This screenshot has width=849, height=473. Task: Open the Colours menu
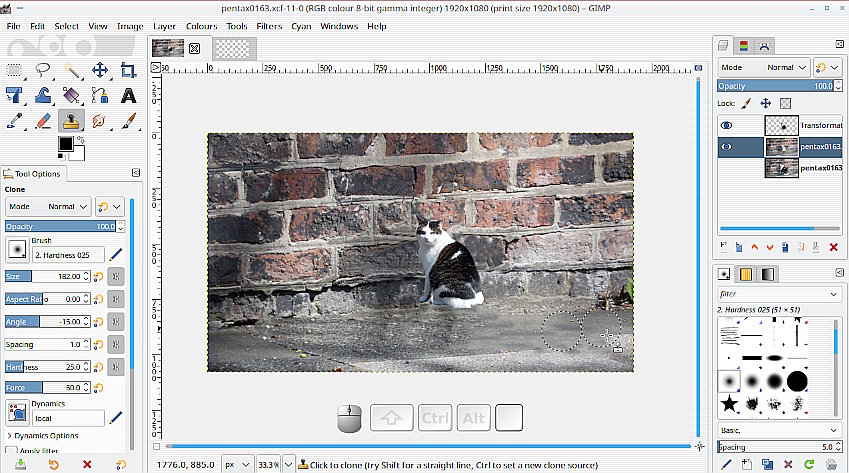(x=201, y=26)
